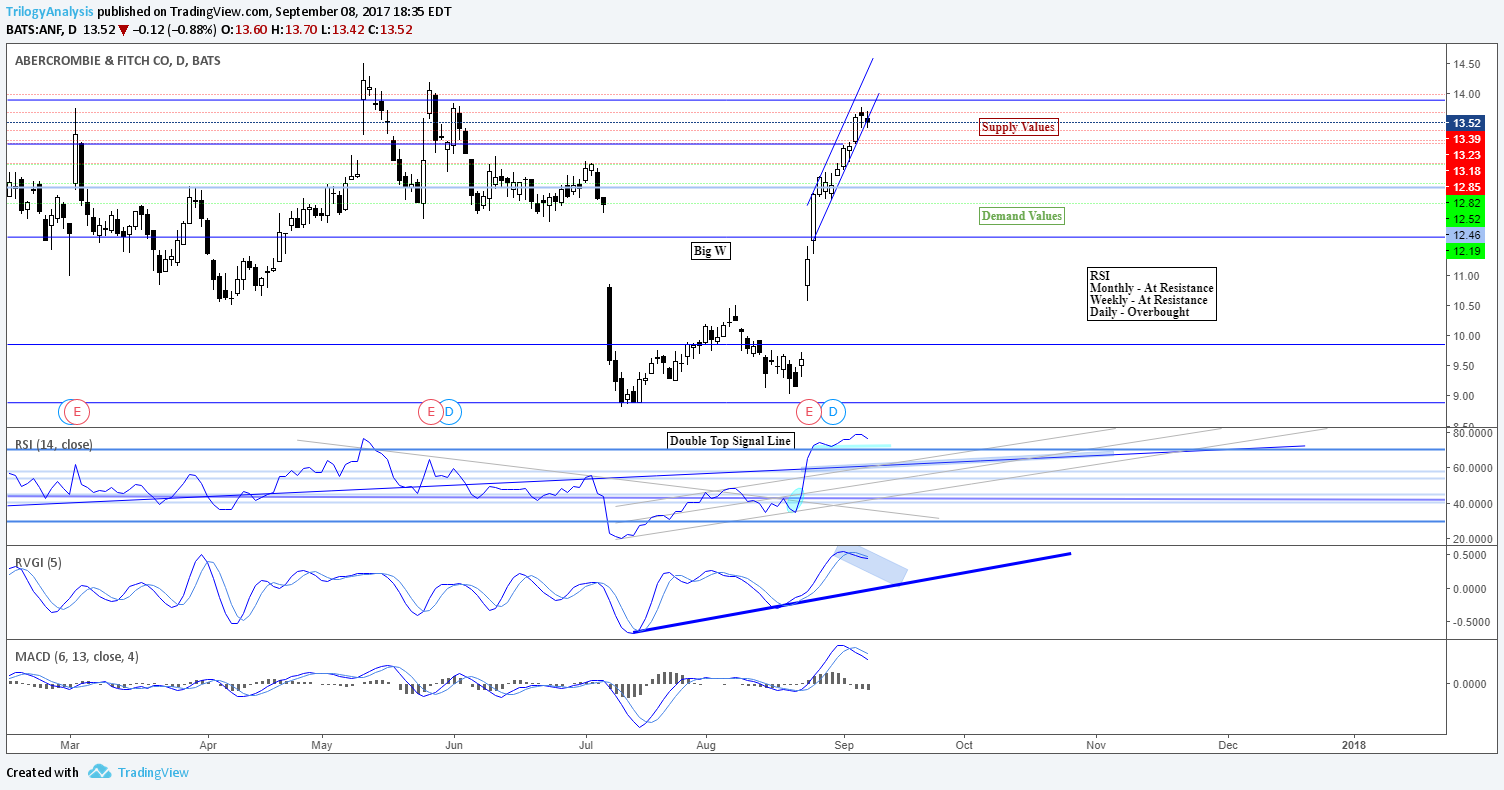Click the Dec label on time axis
Screen dimensions: 1504x790
click(1228, 745)
